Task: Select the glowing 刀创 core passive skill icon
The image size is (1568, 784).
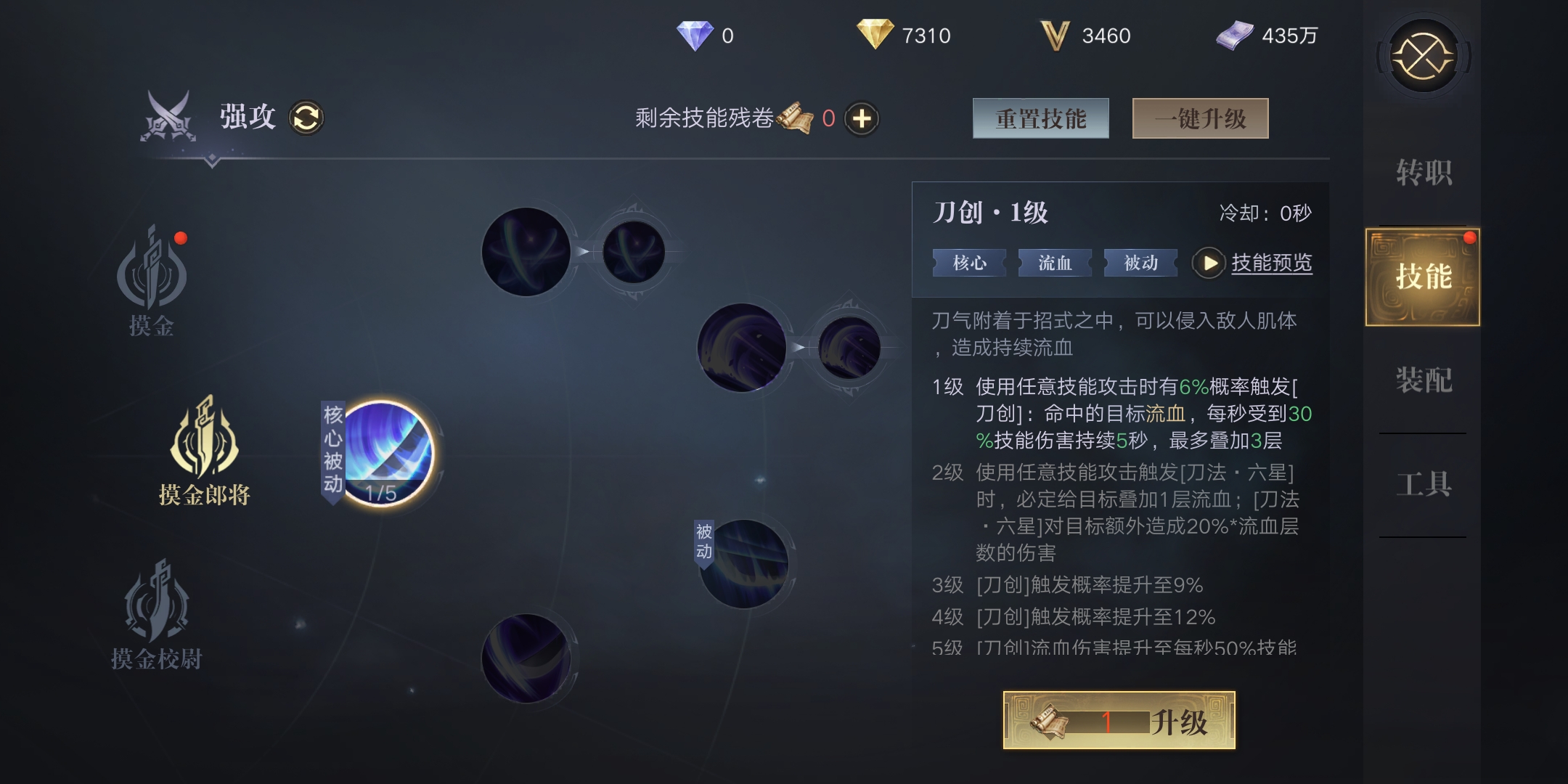Action: [388, 452]
